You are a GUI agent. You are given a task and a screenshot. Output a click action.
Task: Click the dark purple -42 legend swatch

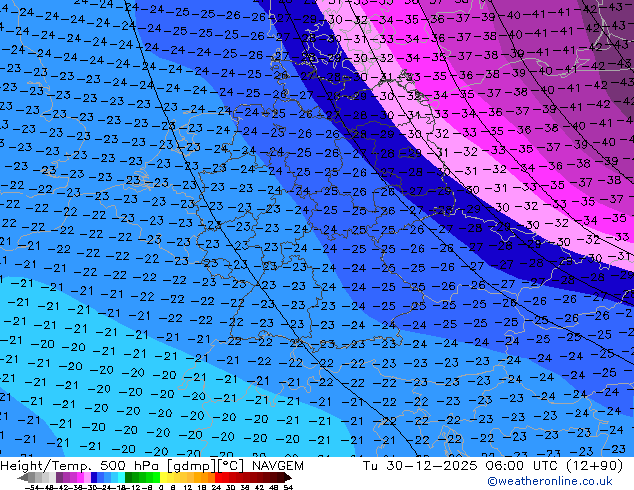pos(59,477)
